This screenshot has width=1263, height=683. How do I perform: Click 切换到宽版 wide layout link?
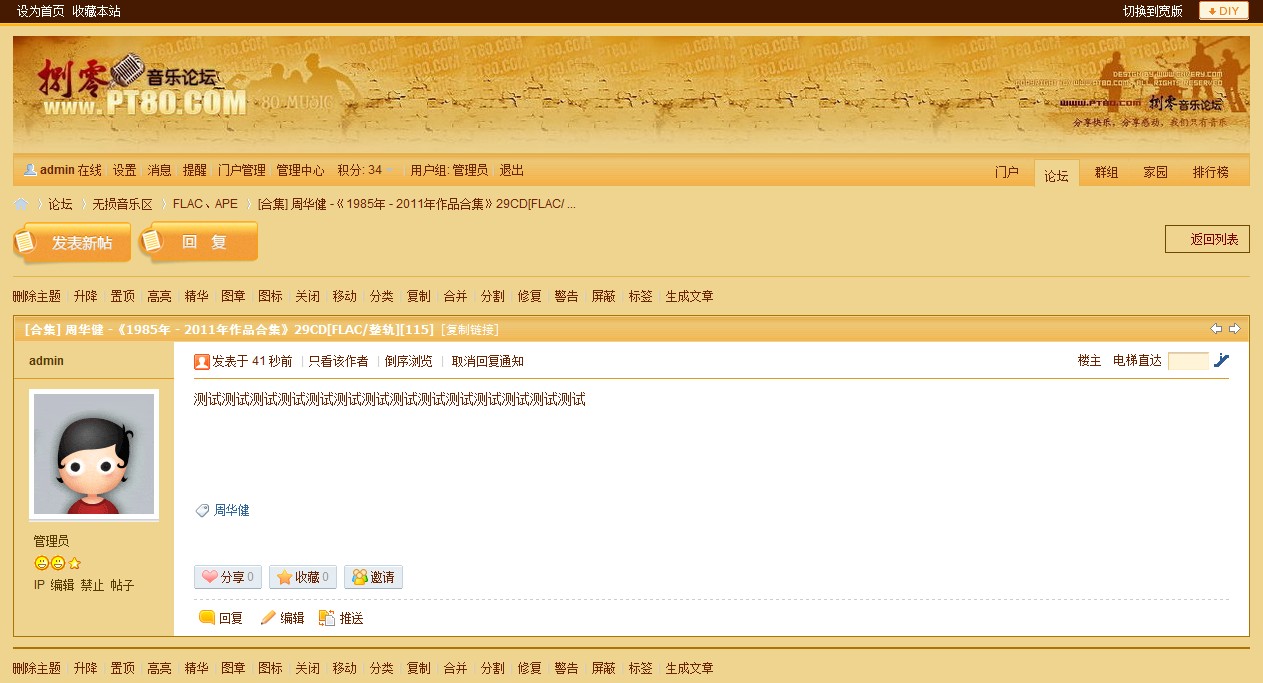tap(1152, 11)
